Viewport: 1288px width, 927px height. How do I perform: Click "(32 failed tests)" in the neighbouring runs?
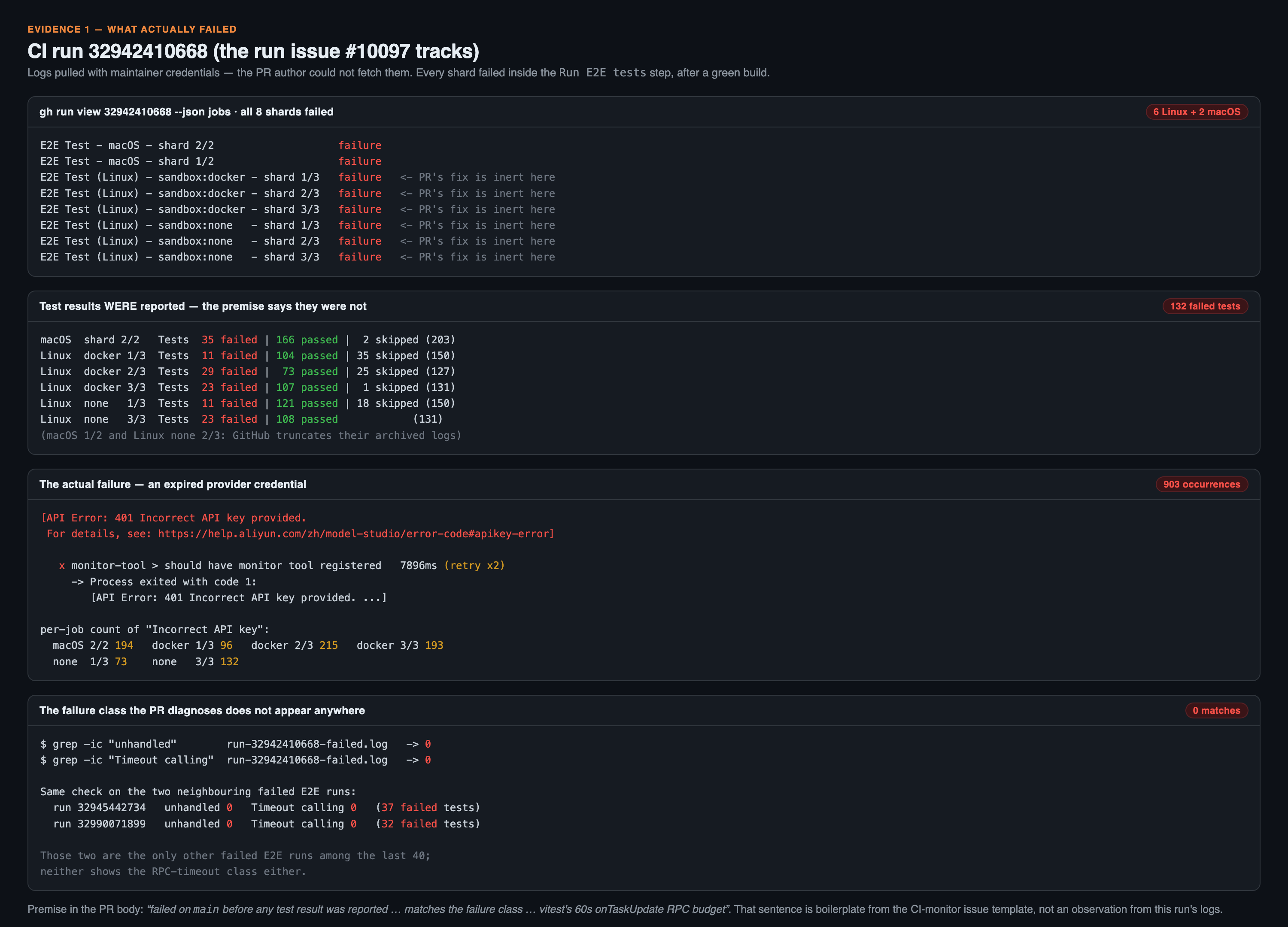(428, 824)
